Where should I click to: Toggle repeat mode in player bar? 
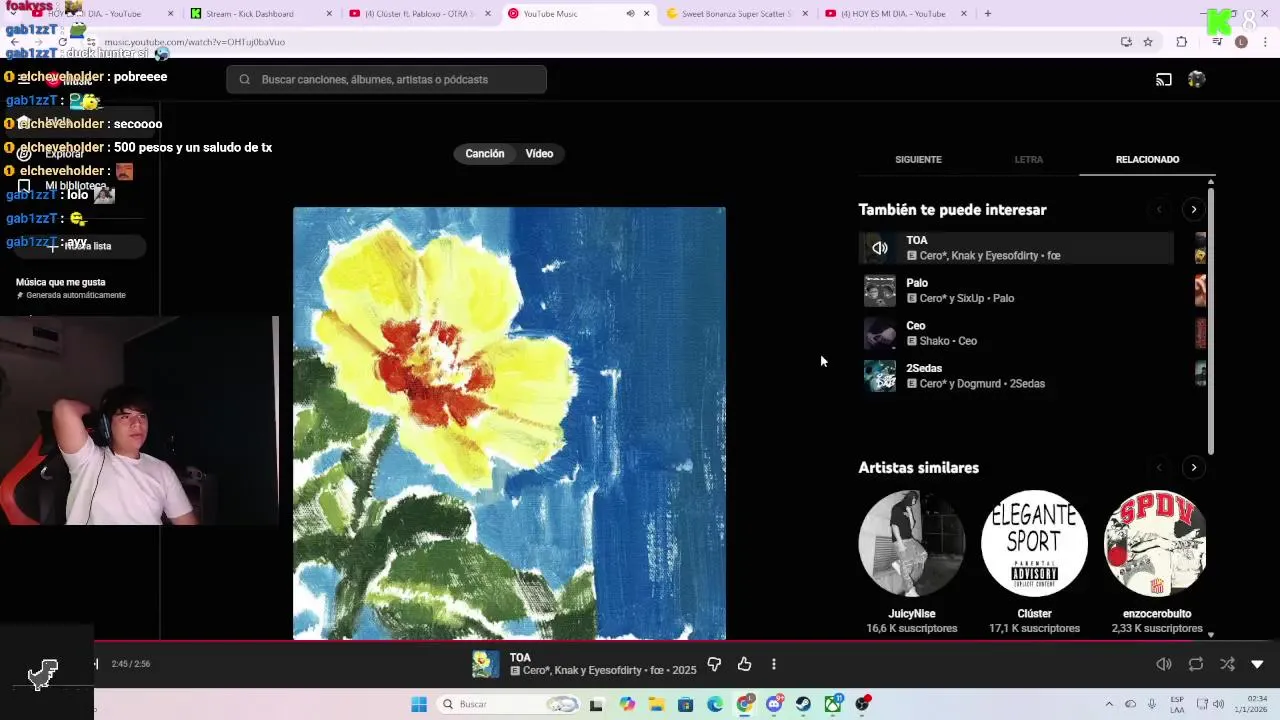click(1196, 664)
